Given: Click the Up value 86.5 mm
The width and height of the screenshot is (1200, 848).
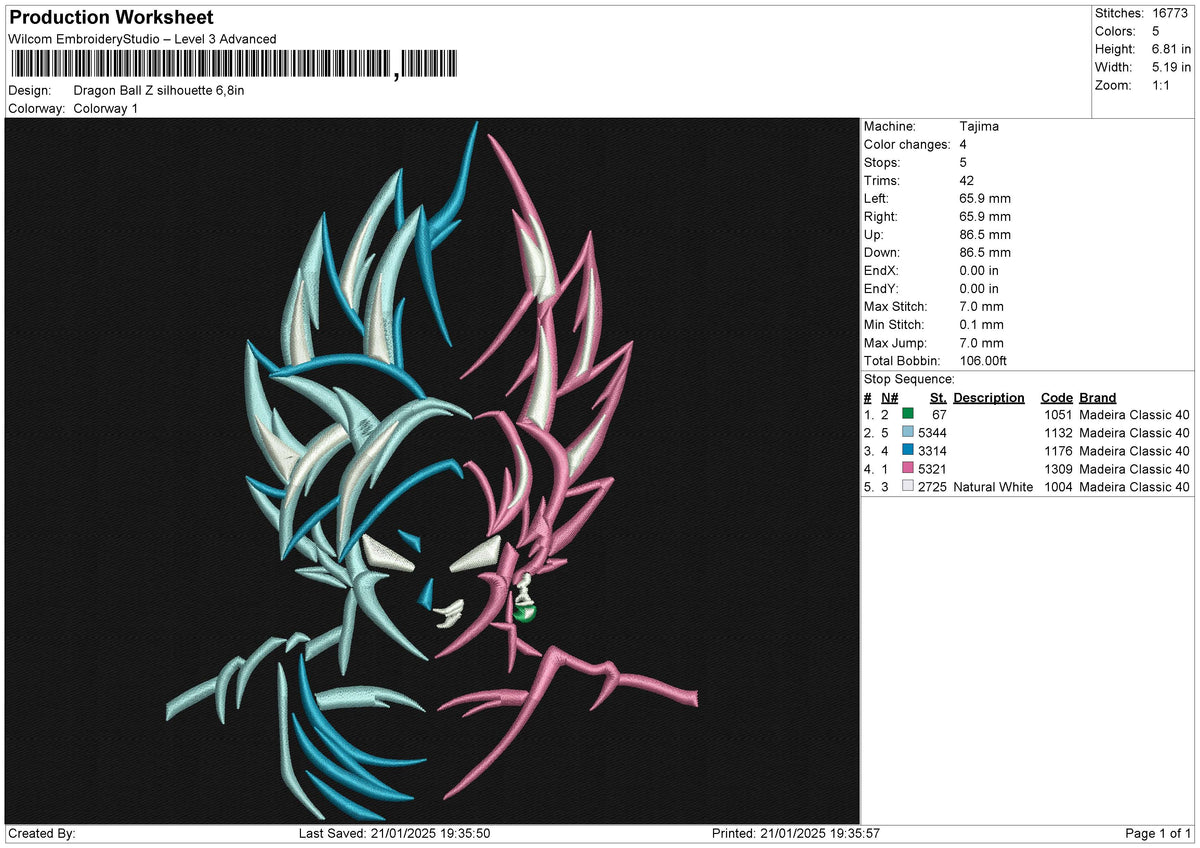Looking at the screenshot, I should [985, 234].
